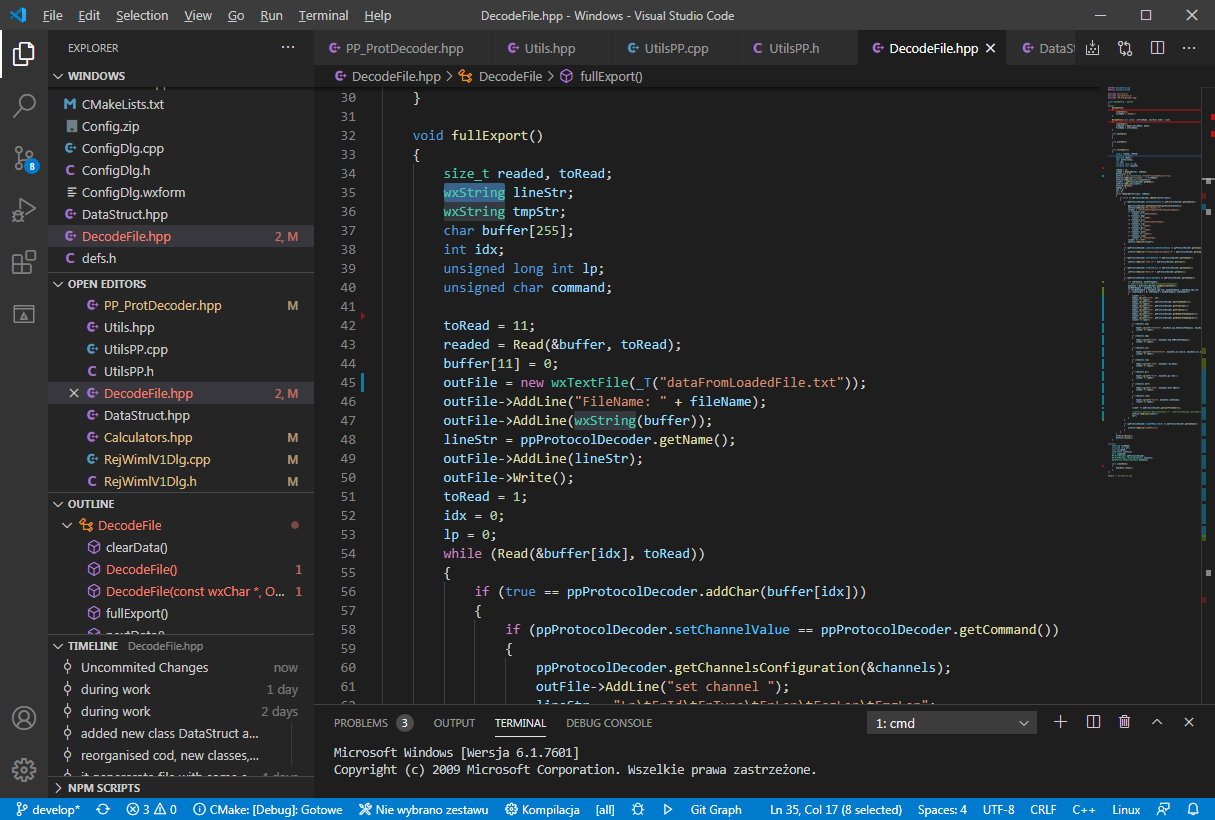
Task: Open the Search view in the activity bar
Action: 24,105
